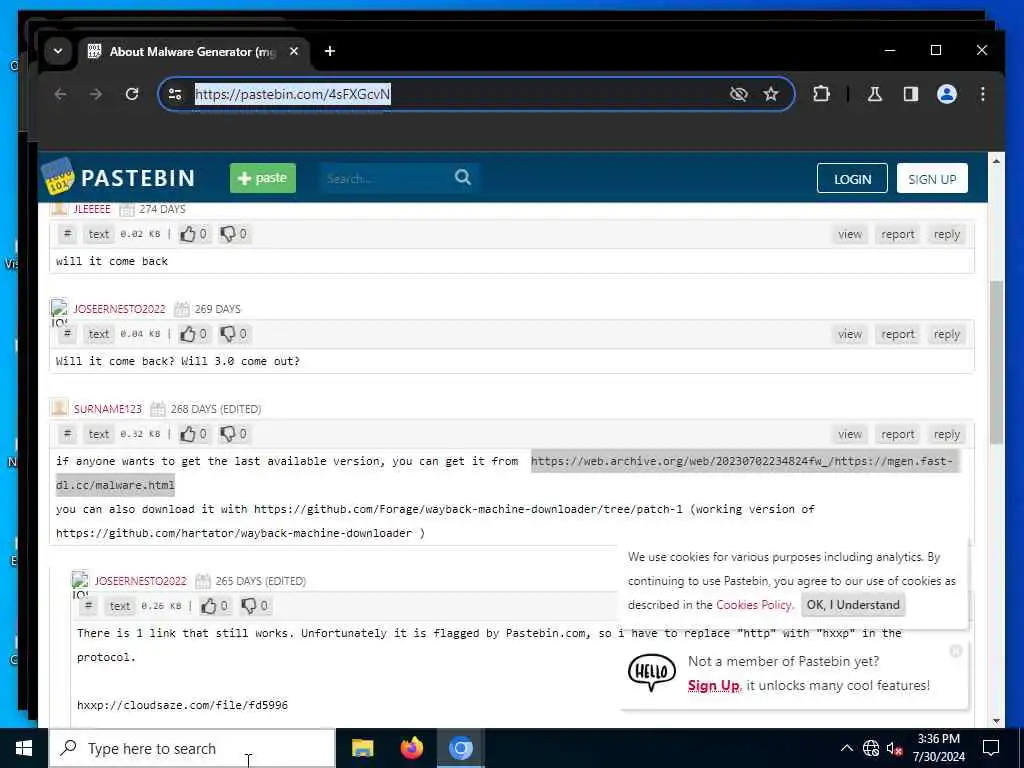
Task: Reply to the JLEEEEE comment
Action: tap(946, 234)
